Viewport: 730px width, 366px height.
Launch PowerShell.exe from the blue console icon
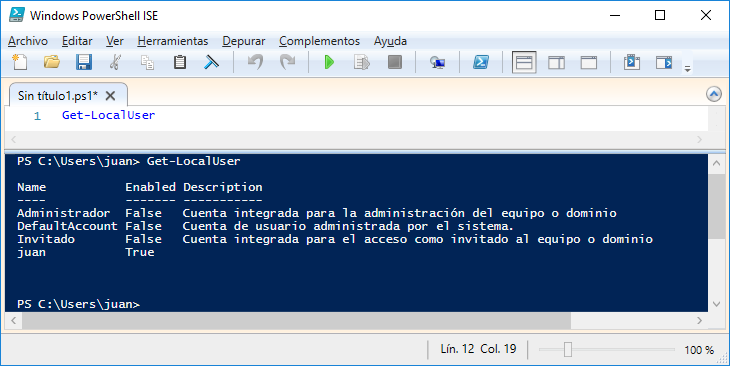point(480,62)
